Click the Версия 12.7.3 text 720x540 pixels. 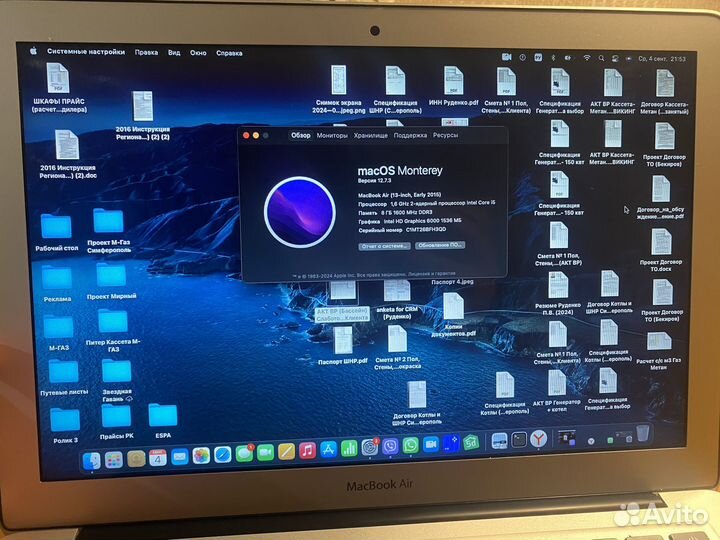click(374, 180)
